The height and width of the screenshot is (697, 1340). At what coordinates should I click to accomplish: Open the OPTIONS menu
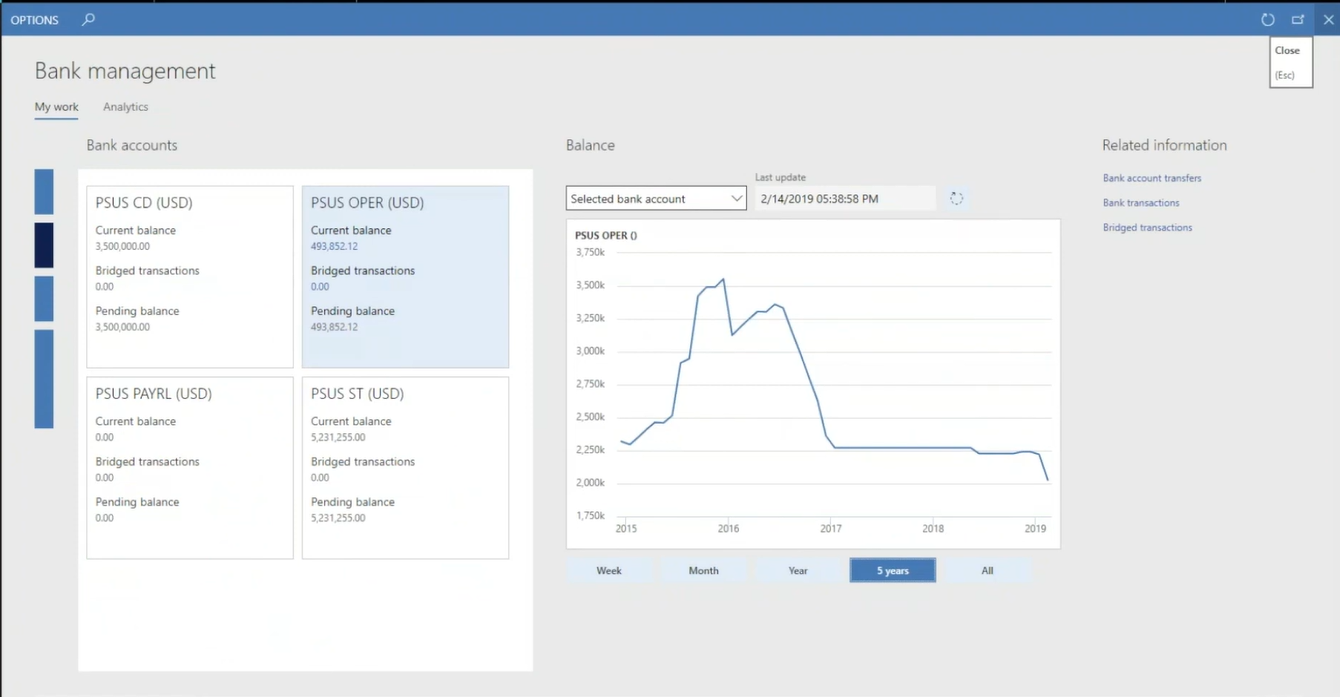(x=34, y=20)
